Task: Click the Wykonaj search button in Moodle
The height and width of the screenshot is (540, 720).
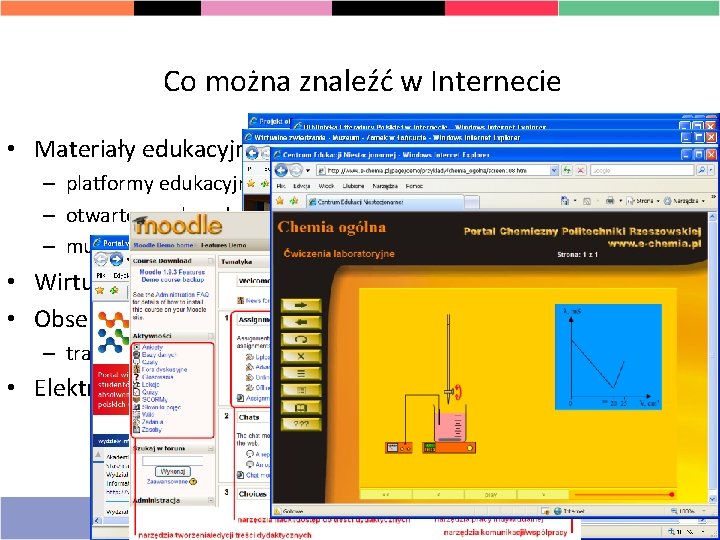Action: click(173, 472)
